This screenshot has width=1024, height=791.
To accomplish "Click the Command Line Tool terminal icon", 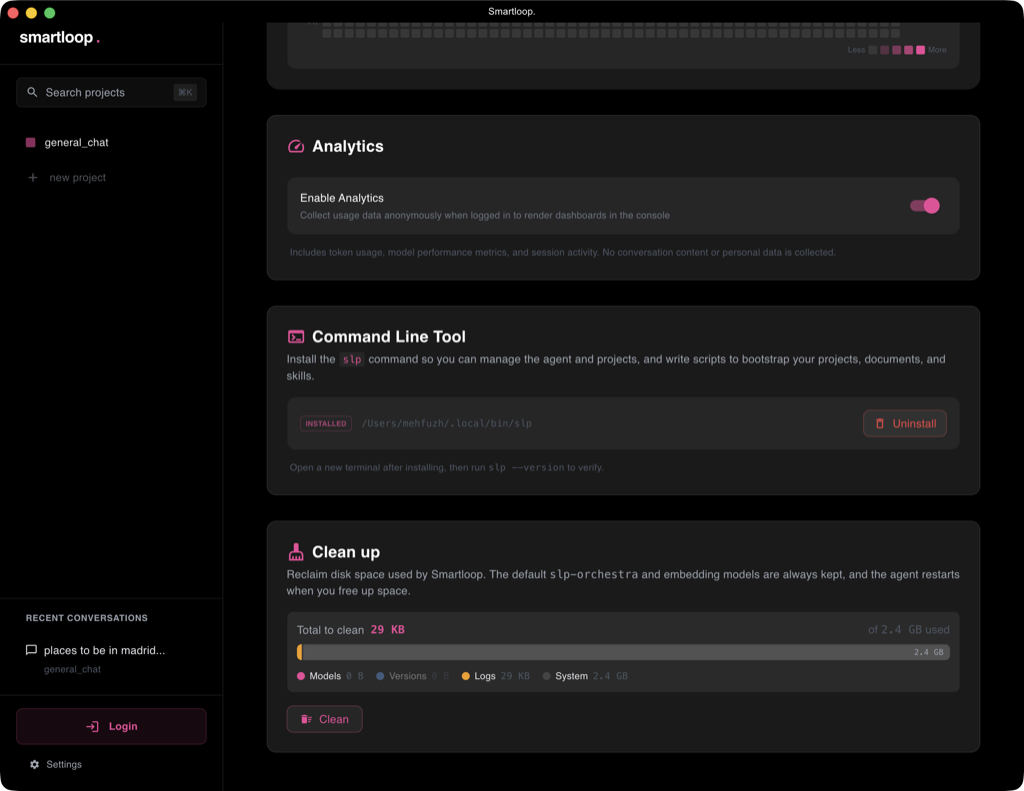I will click(x=296, y=337).
